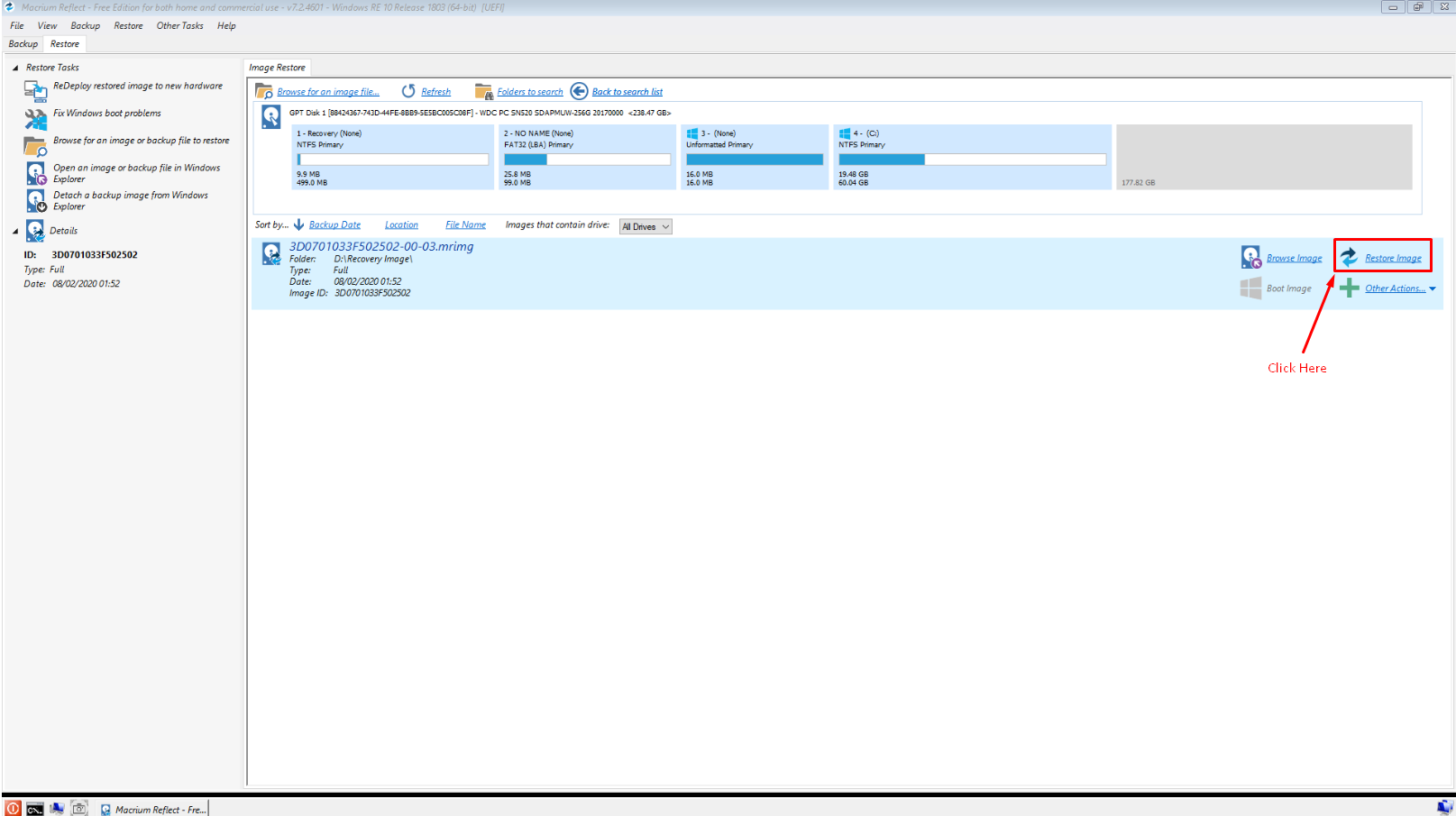Click the Browse for an image file link
The width and height of the screenshot is (1456, 816).
pyautogui.click(x=328, y=92)
